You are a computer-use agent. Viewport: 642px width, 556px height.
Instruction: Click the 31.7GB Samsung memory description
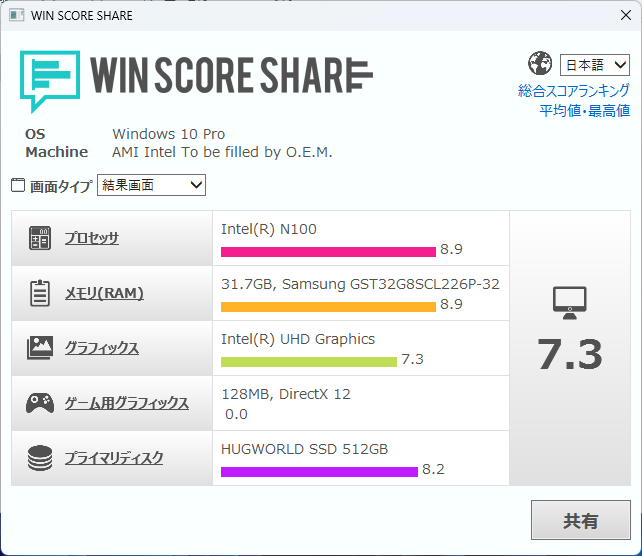(360, 284)
